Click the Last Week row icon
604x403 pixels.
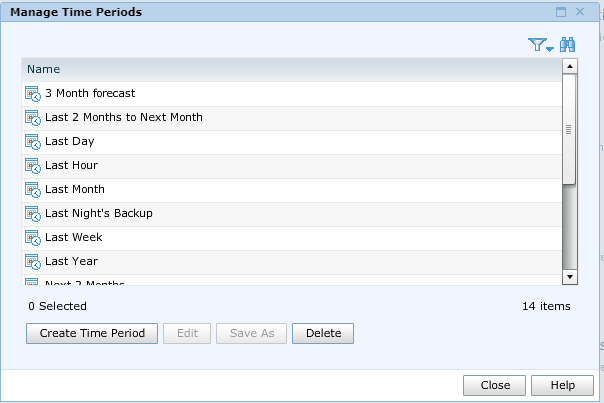point(33,237)
